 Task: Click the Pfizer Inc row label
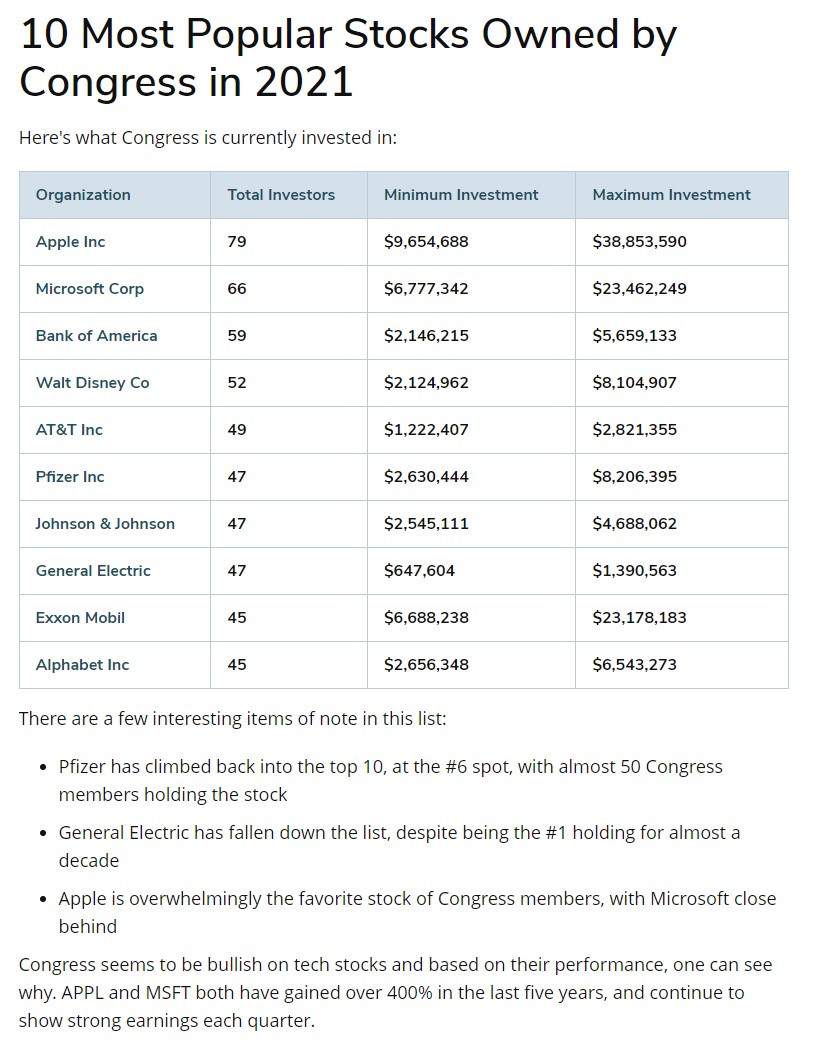pyautogui.click(x=70, y=477)
